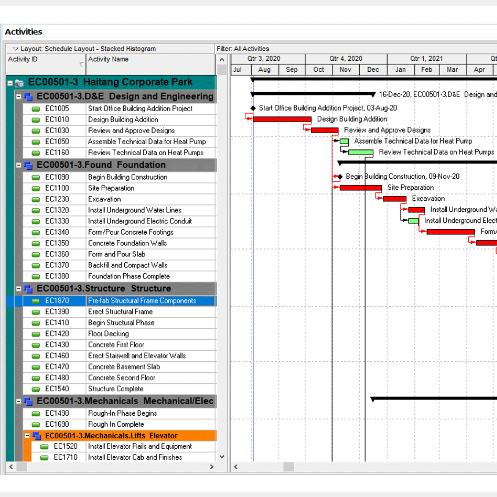Click the activity icon for EC1030
This screenshot has width=497, height=497.
pyautogui.click(x=36, y=131)
